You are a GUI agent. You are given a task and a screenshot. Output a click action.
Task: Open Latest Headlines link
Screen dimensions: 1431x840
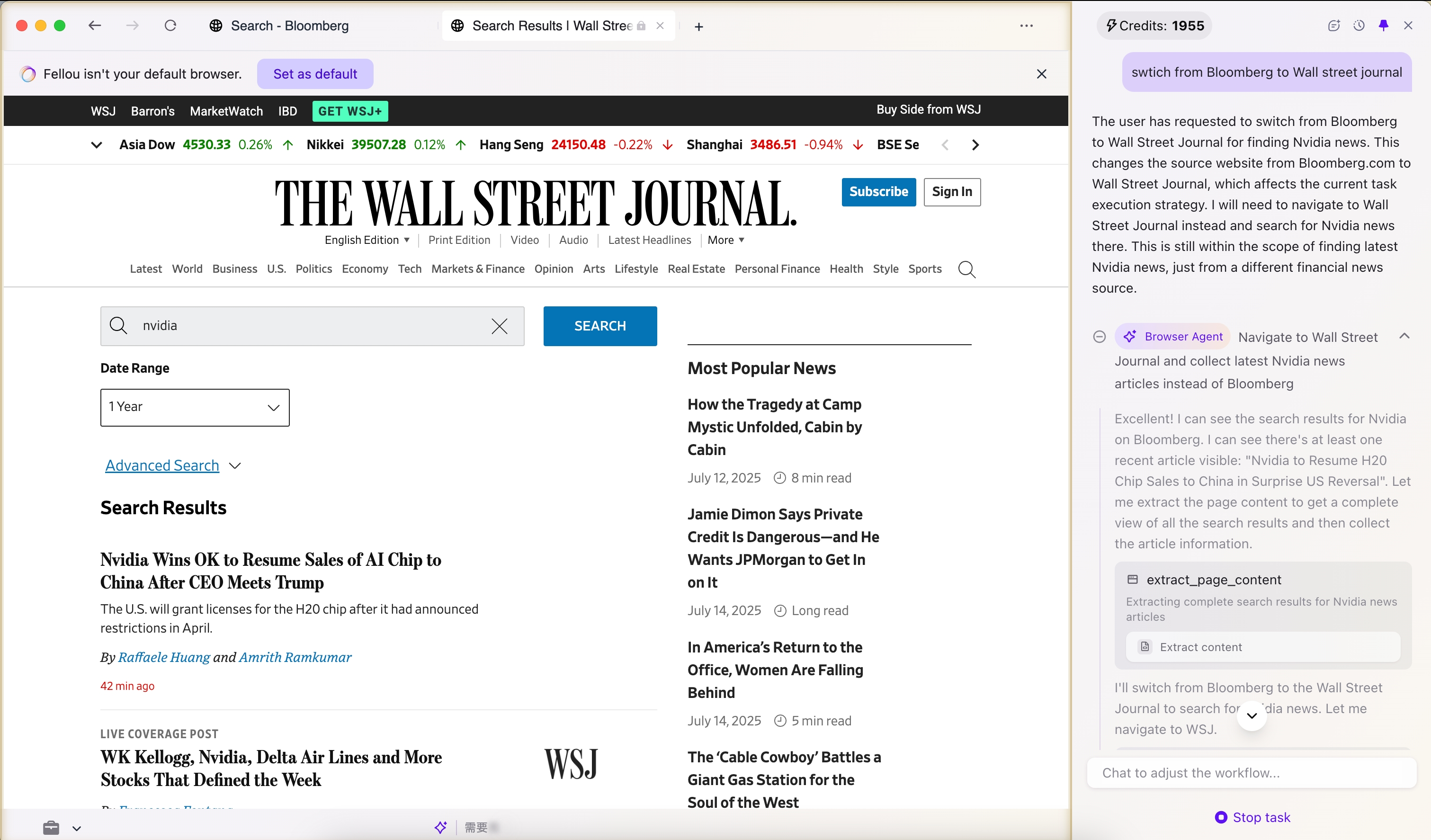[x=649, y=240]
